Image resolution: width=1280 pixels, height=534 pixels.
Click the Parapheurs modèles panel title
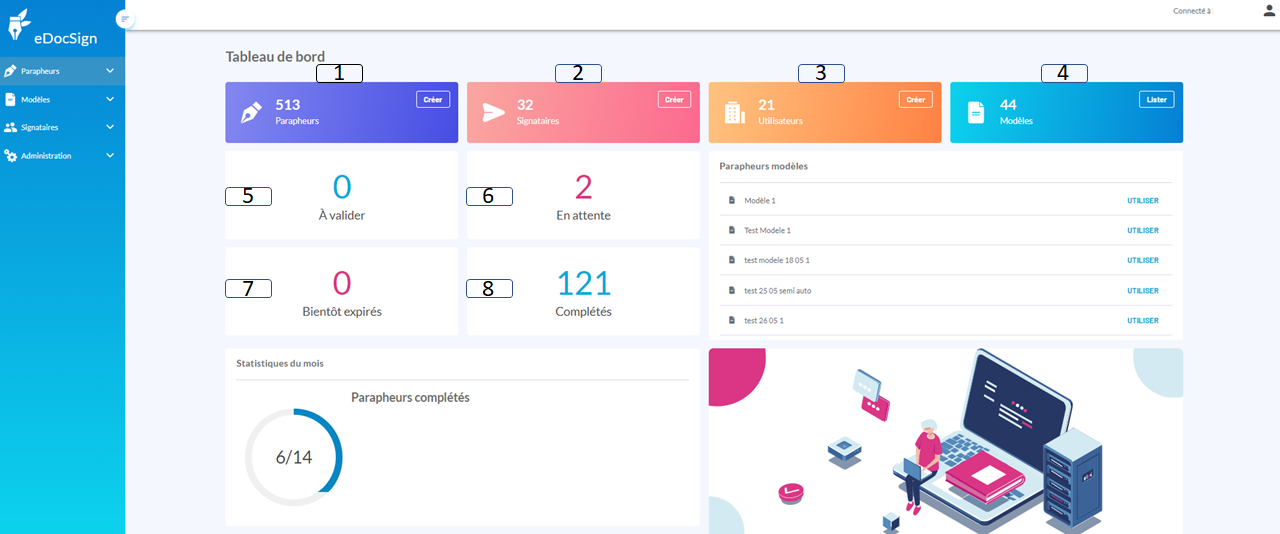pyautogui.click(x=764, y=166)
